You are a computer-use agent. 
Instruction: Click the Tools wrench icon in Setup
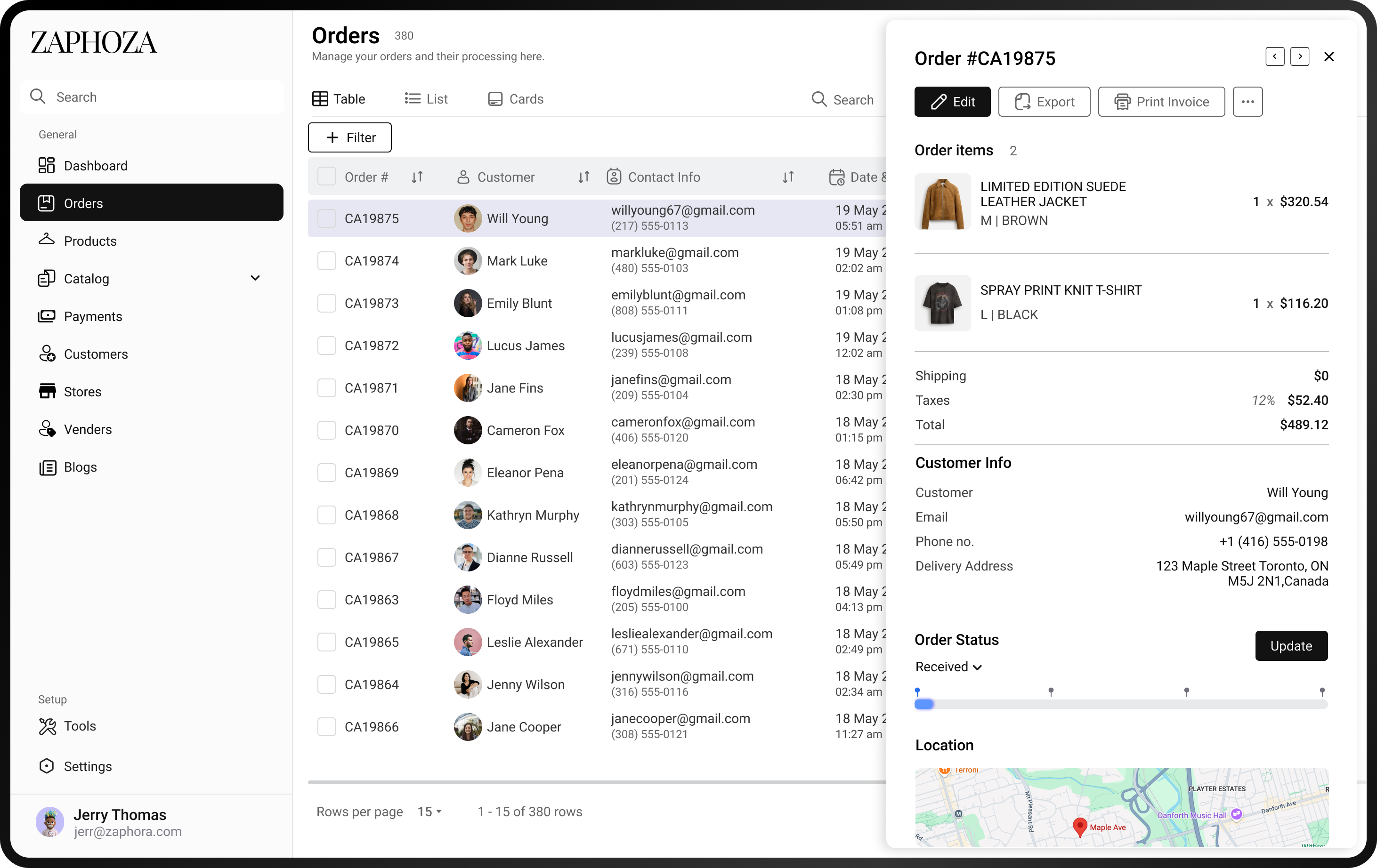click(47, 726)
